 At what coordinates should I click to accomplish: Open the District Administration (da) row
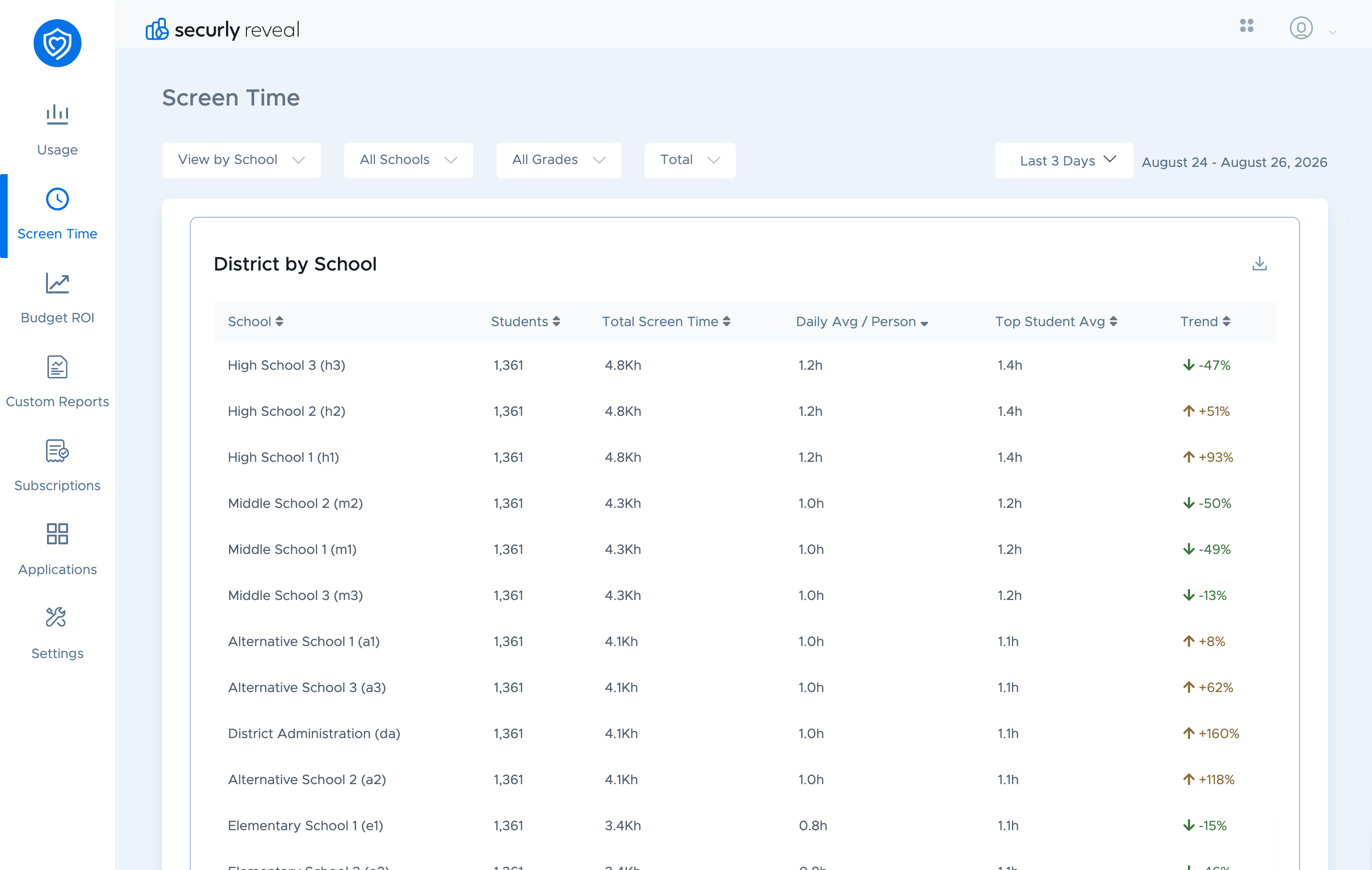[744, 733]
